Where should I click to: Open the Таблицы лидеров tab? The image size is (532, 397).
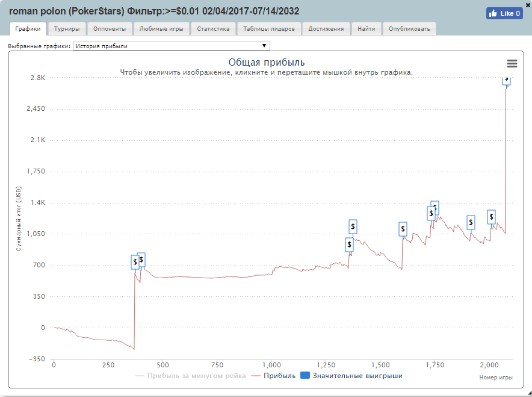269,29
